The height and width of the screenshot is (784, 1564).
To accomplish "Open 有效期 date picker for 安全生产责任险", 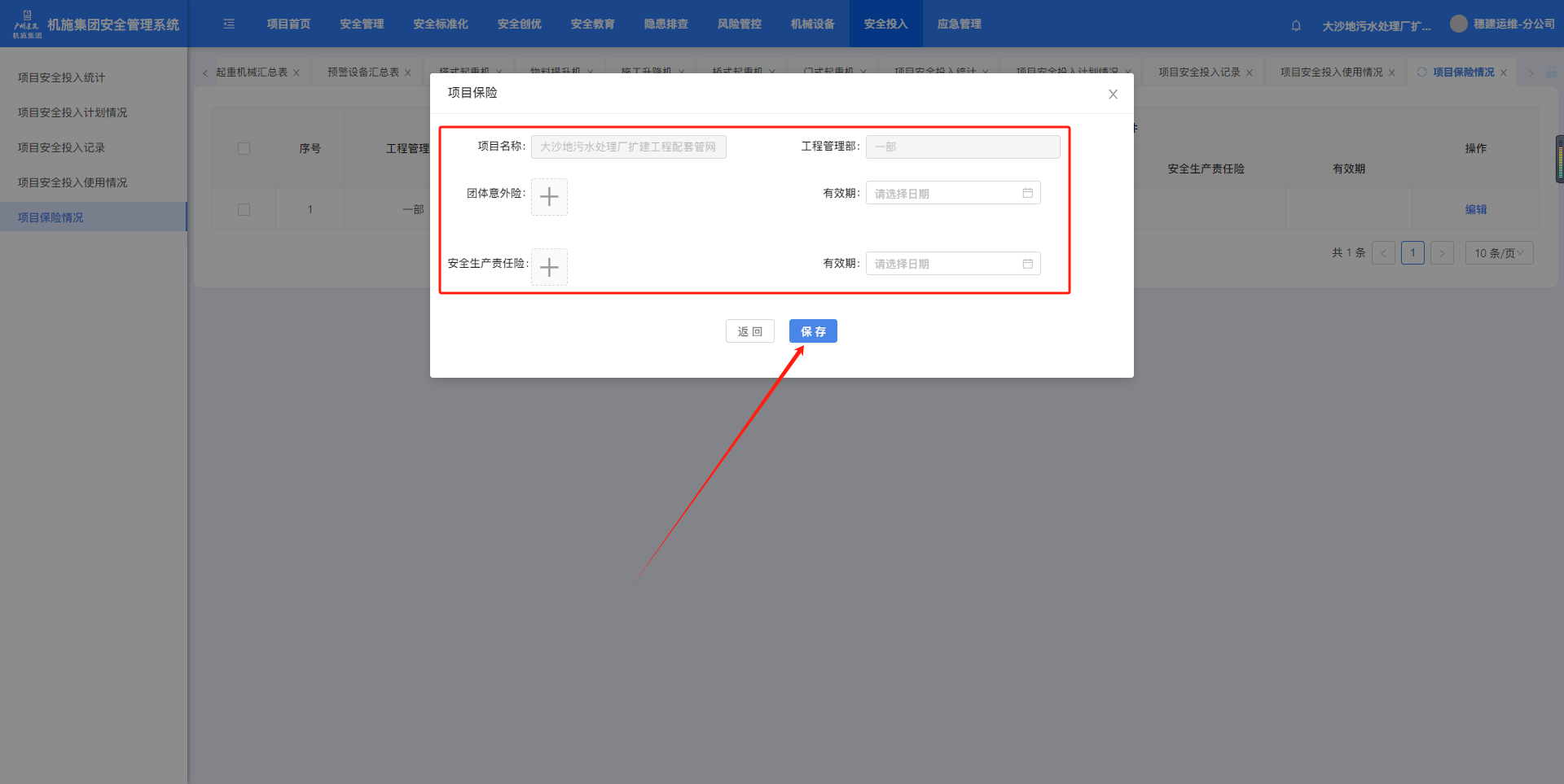I will (952, 264).
